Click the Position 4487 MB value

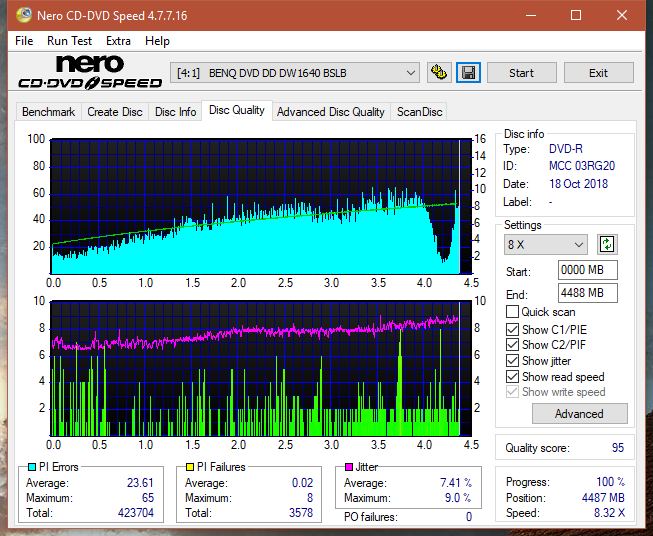603,498
